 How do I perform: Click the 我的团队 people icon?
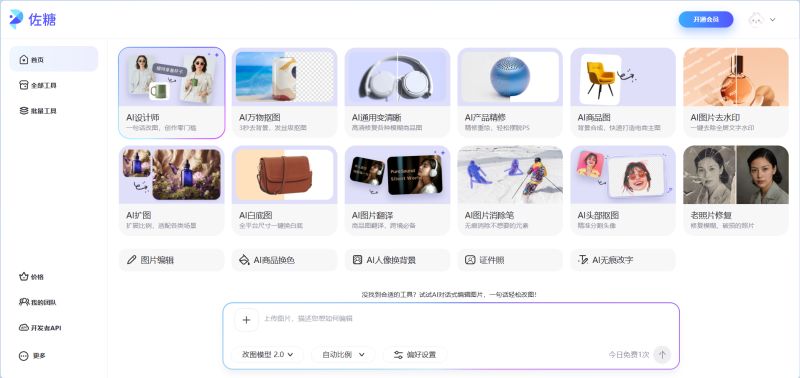pyautogui.click(x=23, y=302)
